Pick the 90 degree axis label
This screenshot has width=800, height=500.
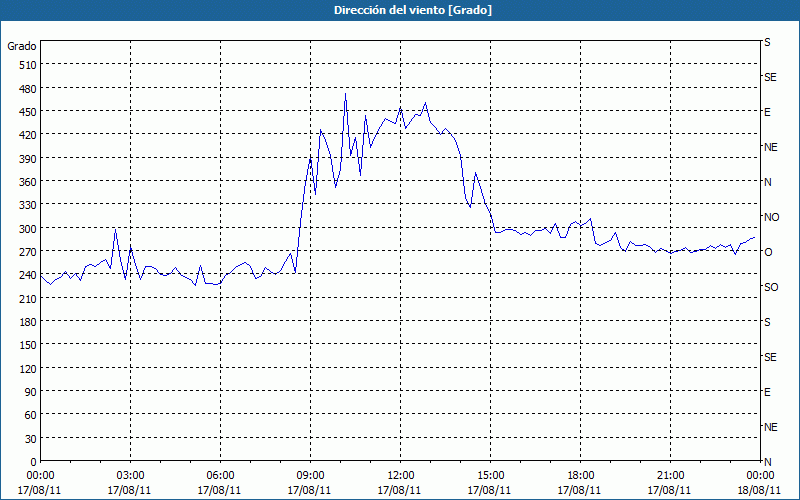click(x=31, y=392)
